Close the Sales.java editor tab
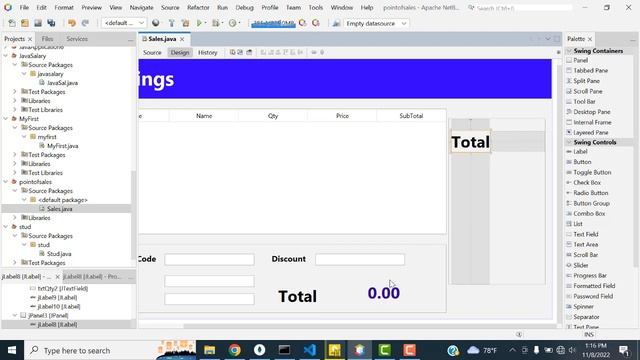Image resolution: width=640 pixels, height=360 pixels. tap(182, 39)
